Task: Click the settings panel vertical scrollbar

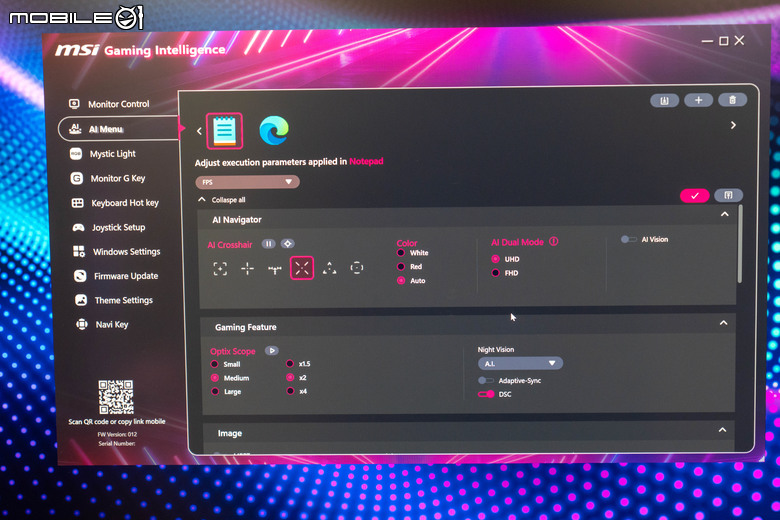Action: click(740, 244)
